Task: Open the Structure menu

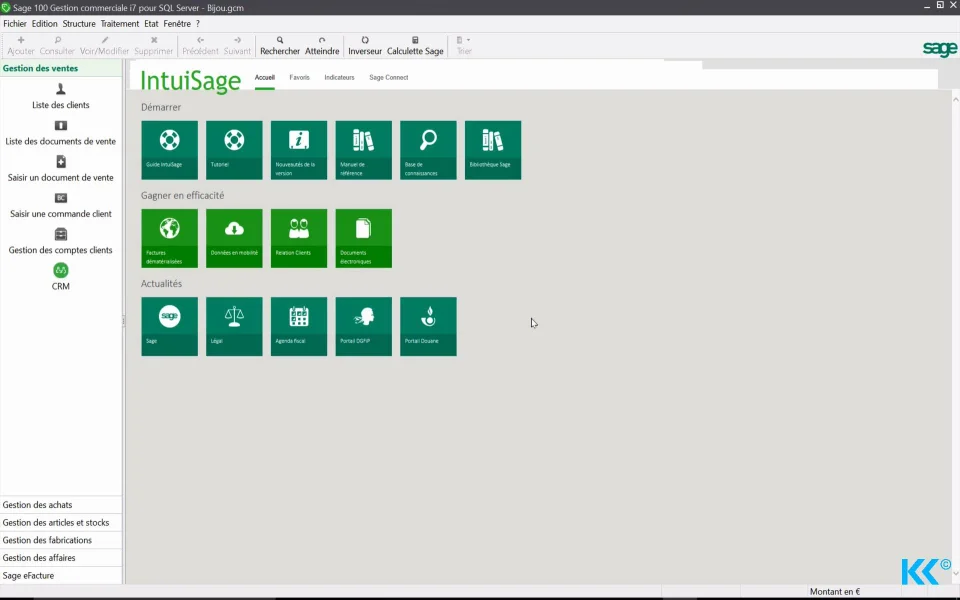Action: 79,24
